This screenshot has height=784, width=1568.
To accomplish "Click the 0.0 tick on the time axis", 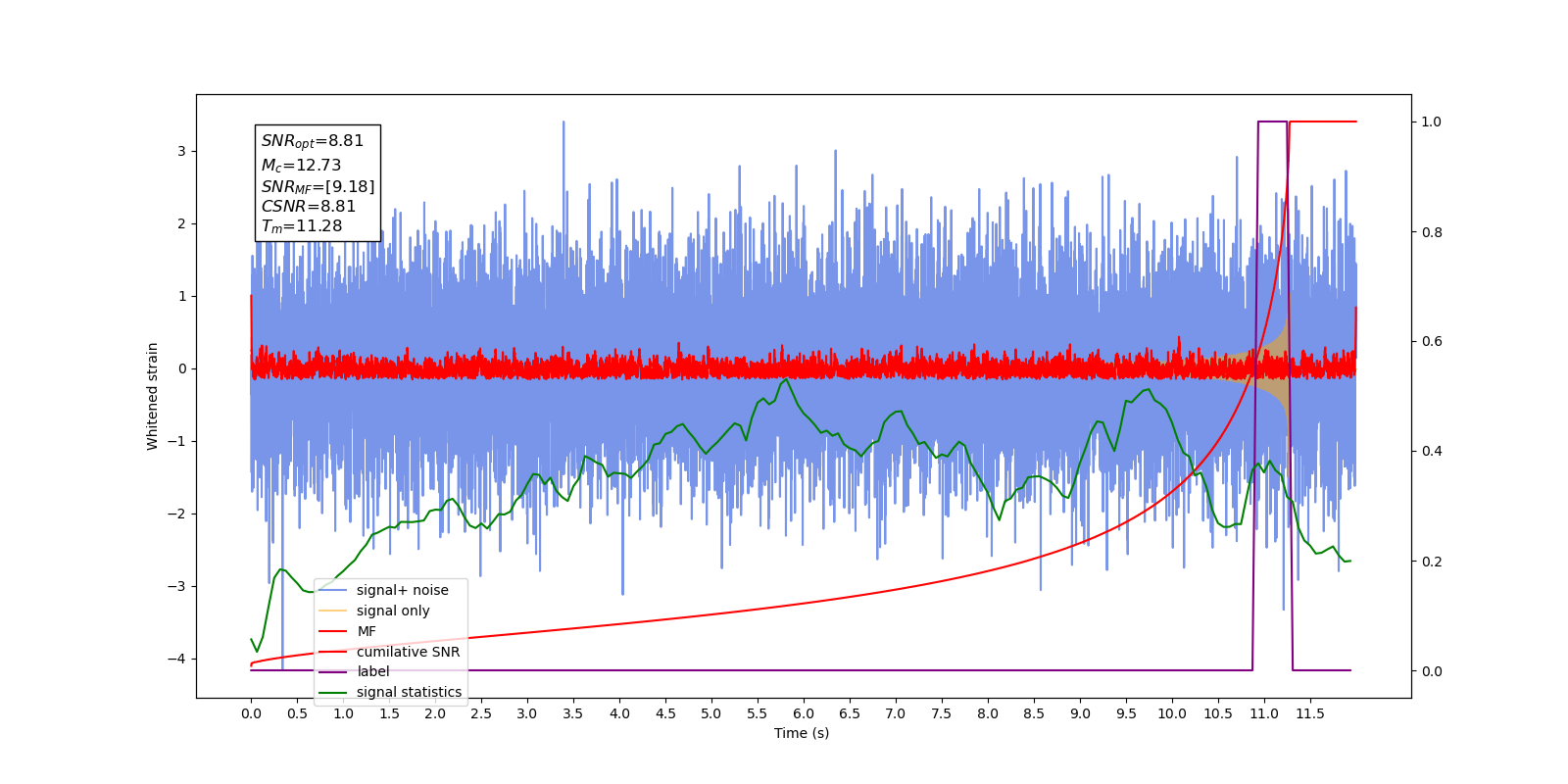I will 251,713.
